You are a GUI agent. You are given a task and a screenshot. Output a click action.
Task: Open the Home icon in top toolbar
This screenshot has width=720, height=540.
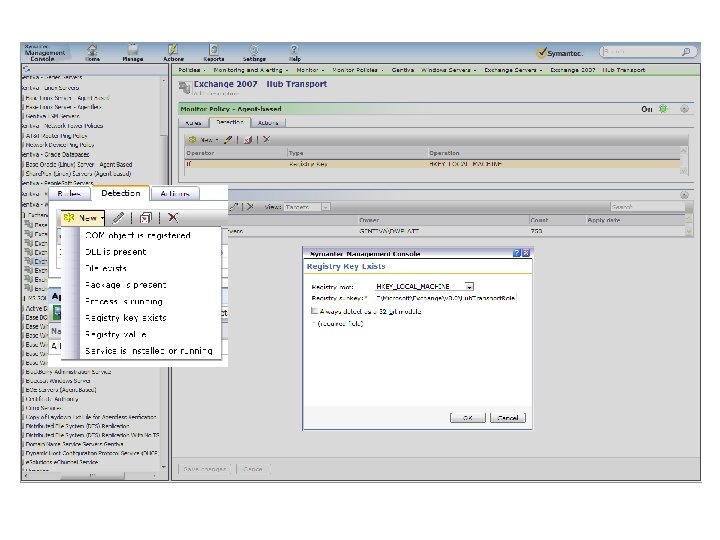pos(92,53)
